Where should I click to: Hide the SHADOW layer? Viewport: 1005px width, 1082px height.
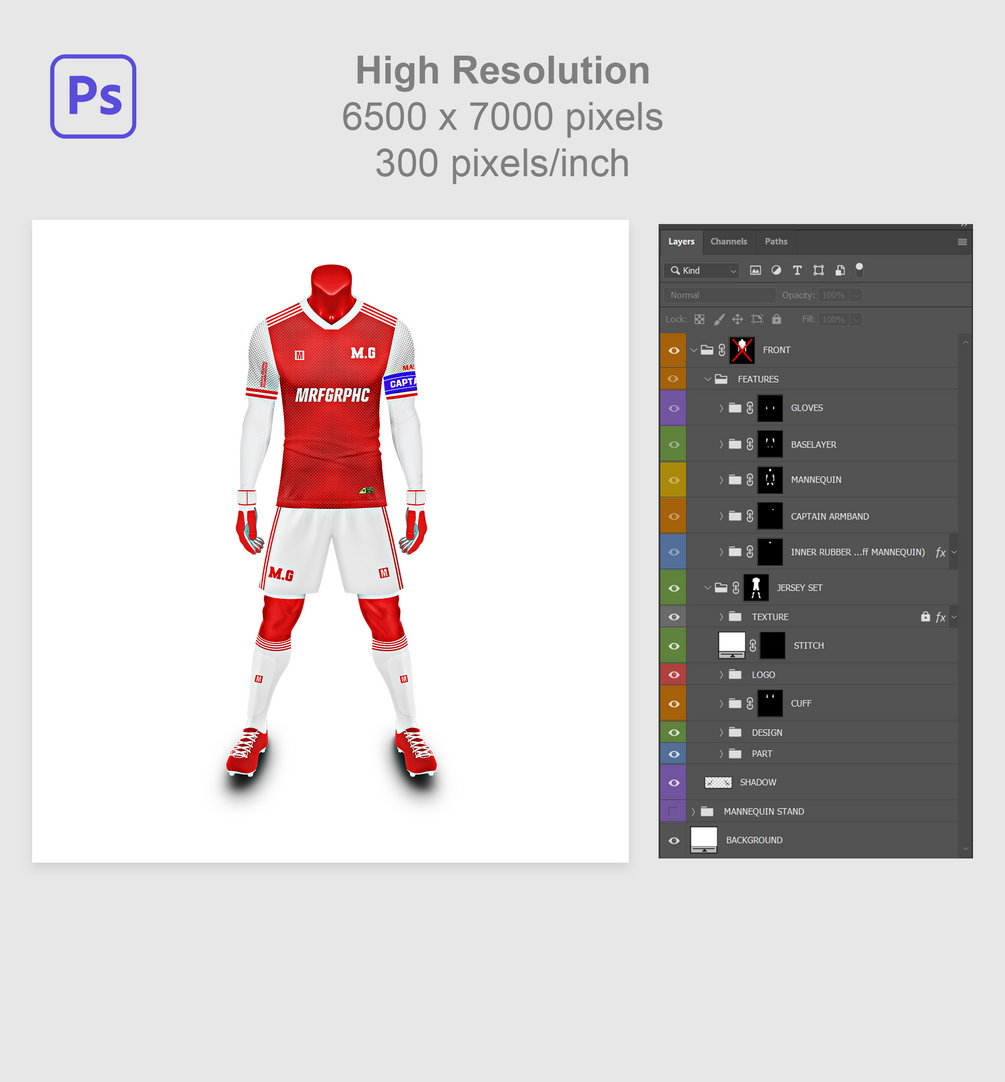tap(674, 783)
